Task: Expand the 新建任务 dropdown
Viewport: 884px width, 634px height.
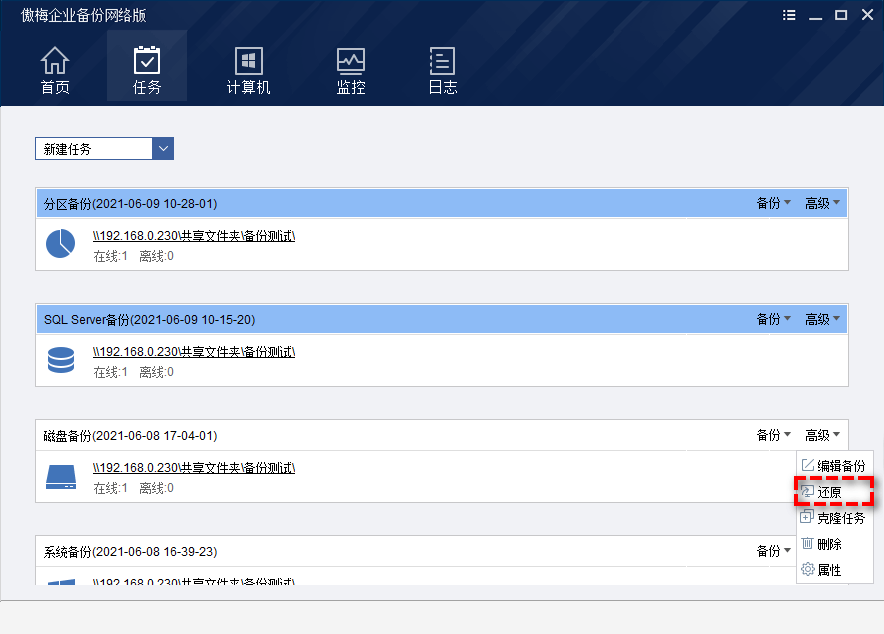Action: (x=164, y=149)
